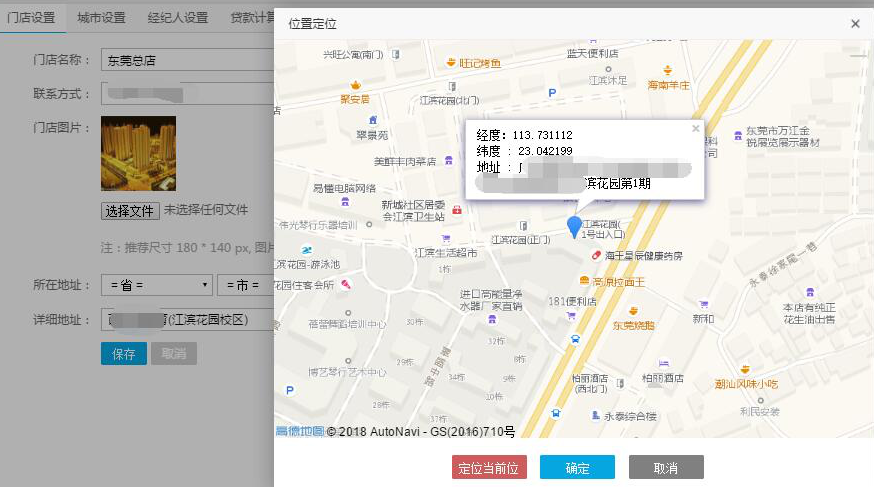Open the 市 city dropdown

point(246,285)
